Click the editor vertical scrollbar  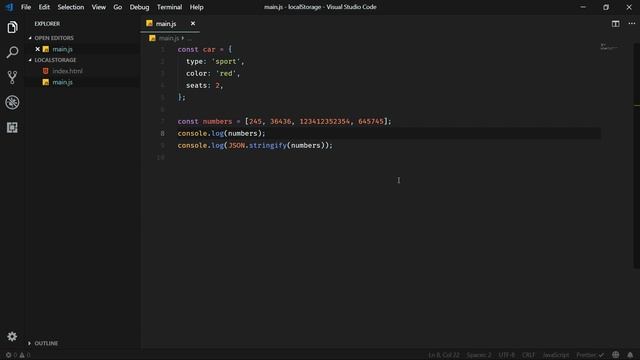point(637,155)
